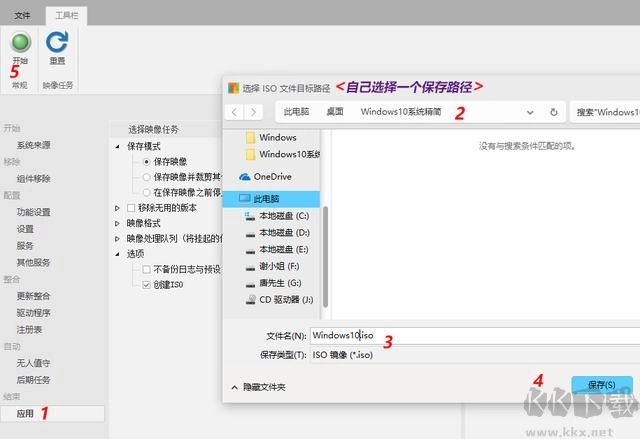Click the blue Reset (重置) icon
Image resolution: width=640 pixels, height=439 pixels.
coord(57,42)
